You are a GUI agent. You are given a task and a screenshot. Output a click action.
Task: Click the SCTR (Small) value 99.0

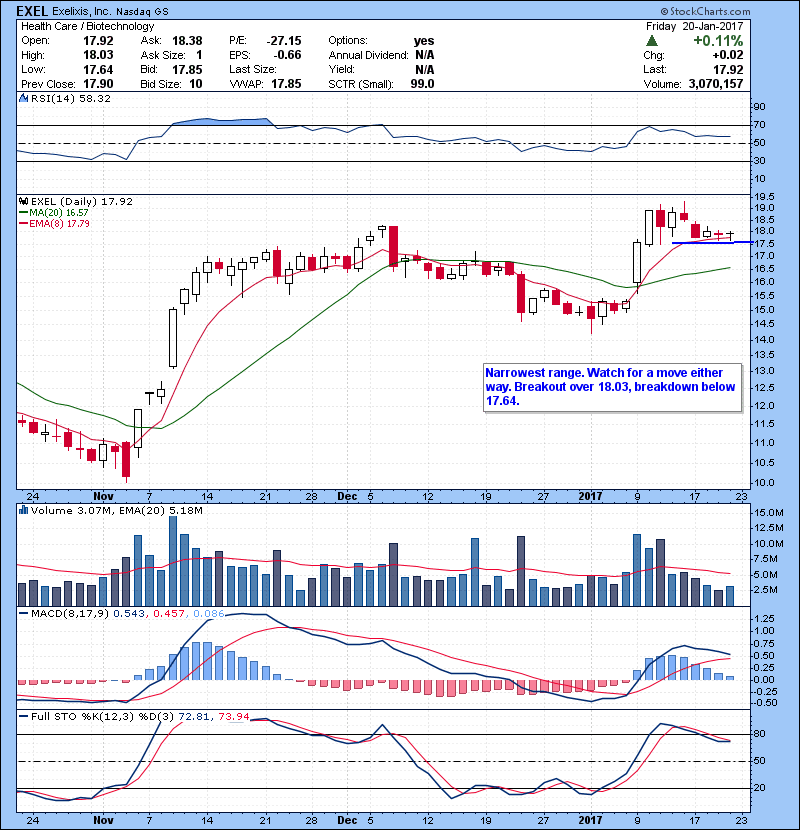click(x=422, y=84)
